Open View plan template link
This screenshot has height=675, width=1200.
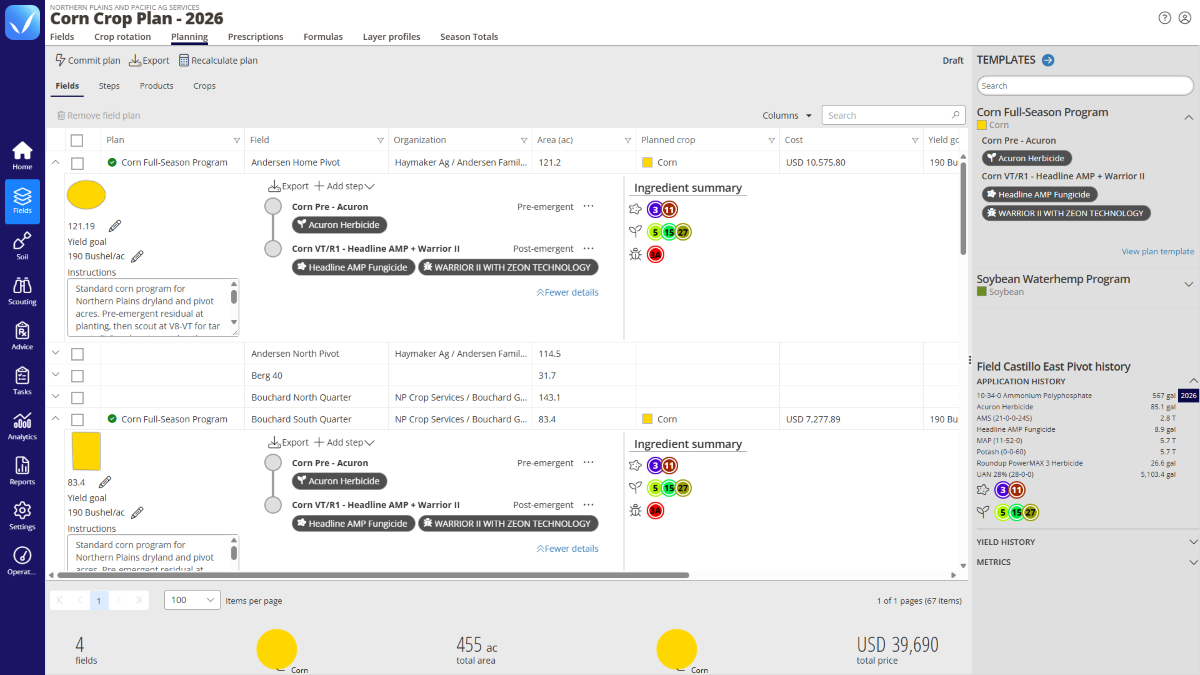tap(1158, 251)
